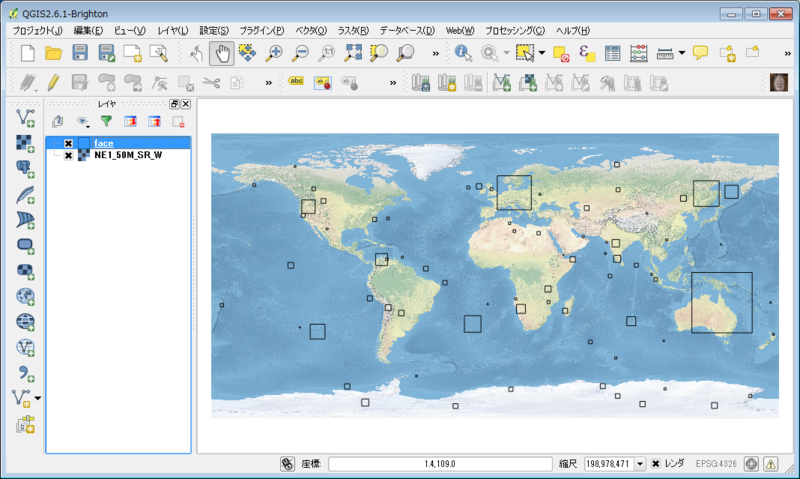The image size is (800, 479).
Task: Toggle visibility of NE1_50M_SR_W layer
Action: coord(68,155)
